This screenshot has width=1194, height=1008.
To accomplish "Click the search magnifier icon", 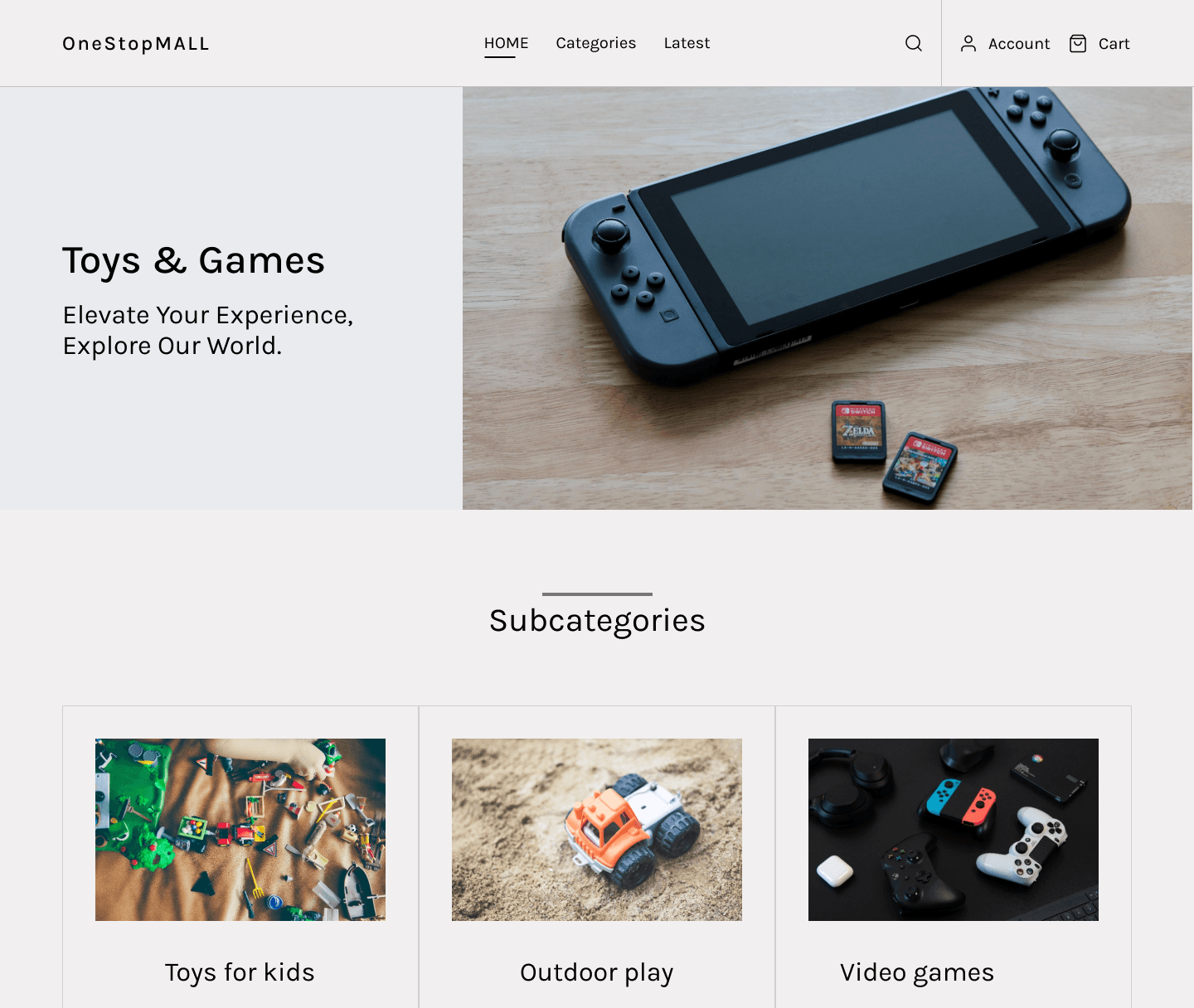I will pos(913,43).
